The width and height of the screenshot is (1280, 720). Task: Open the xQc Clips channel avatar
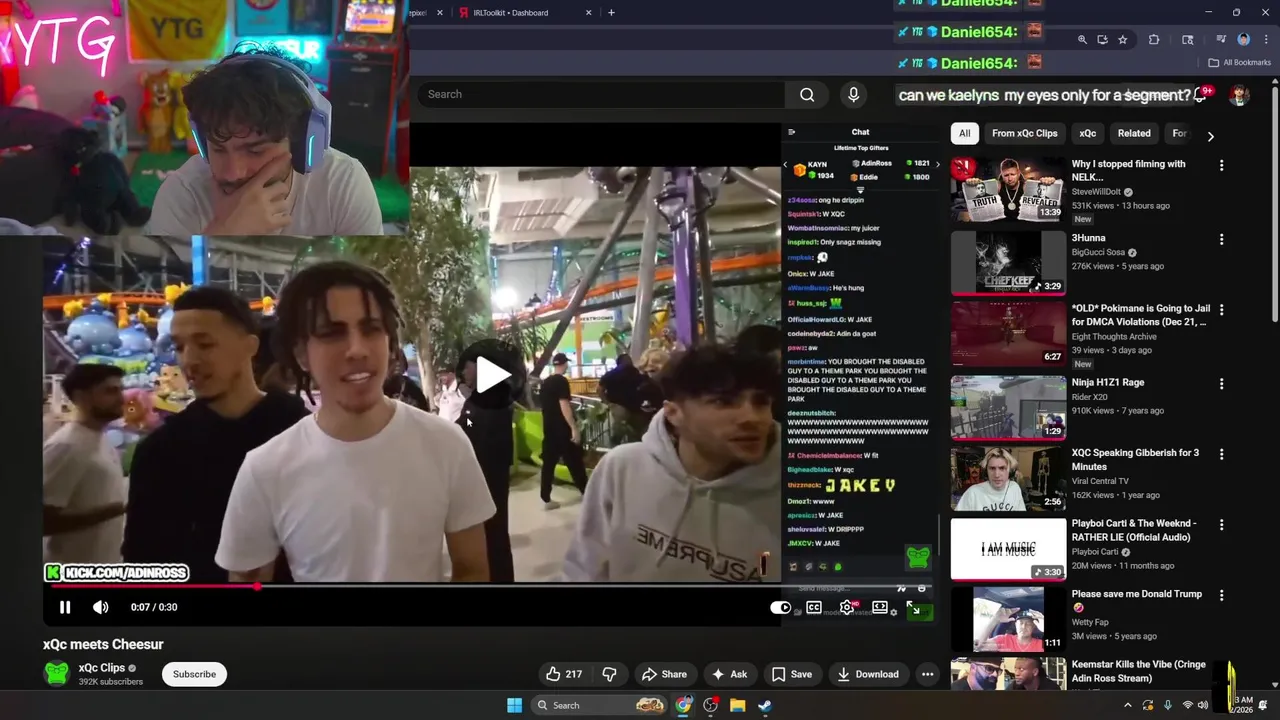pos(57,674)
